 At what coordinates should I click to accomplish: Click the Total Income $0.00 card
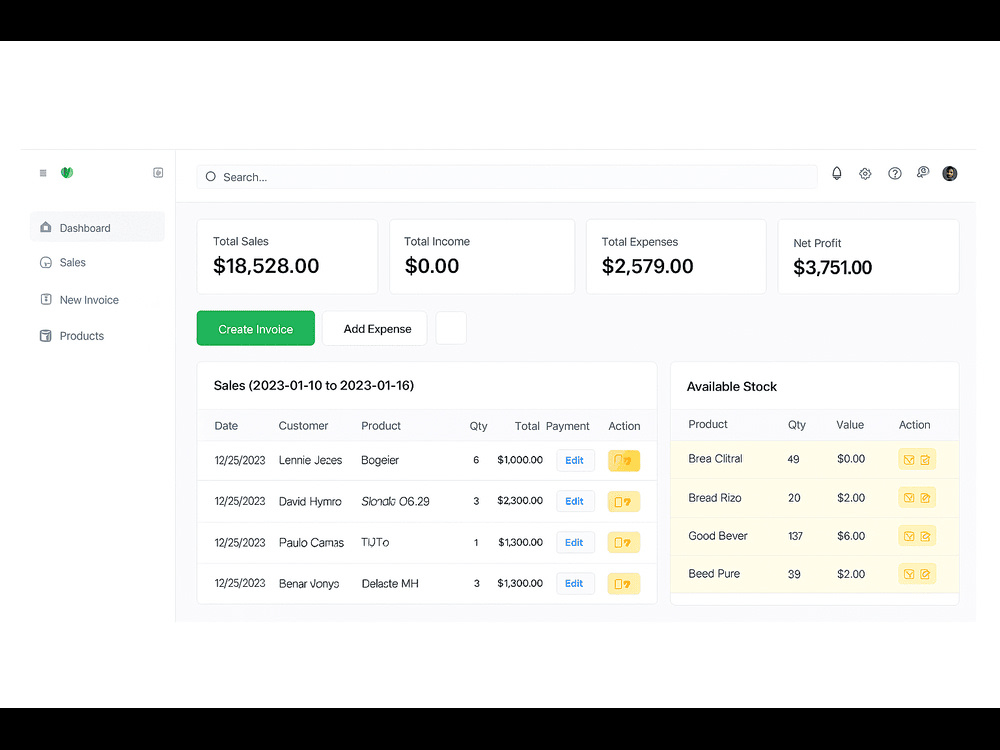point(482,256)
